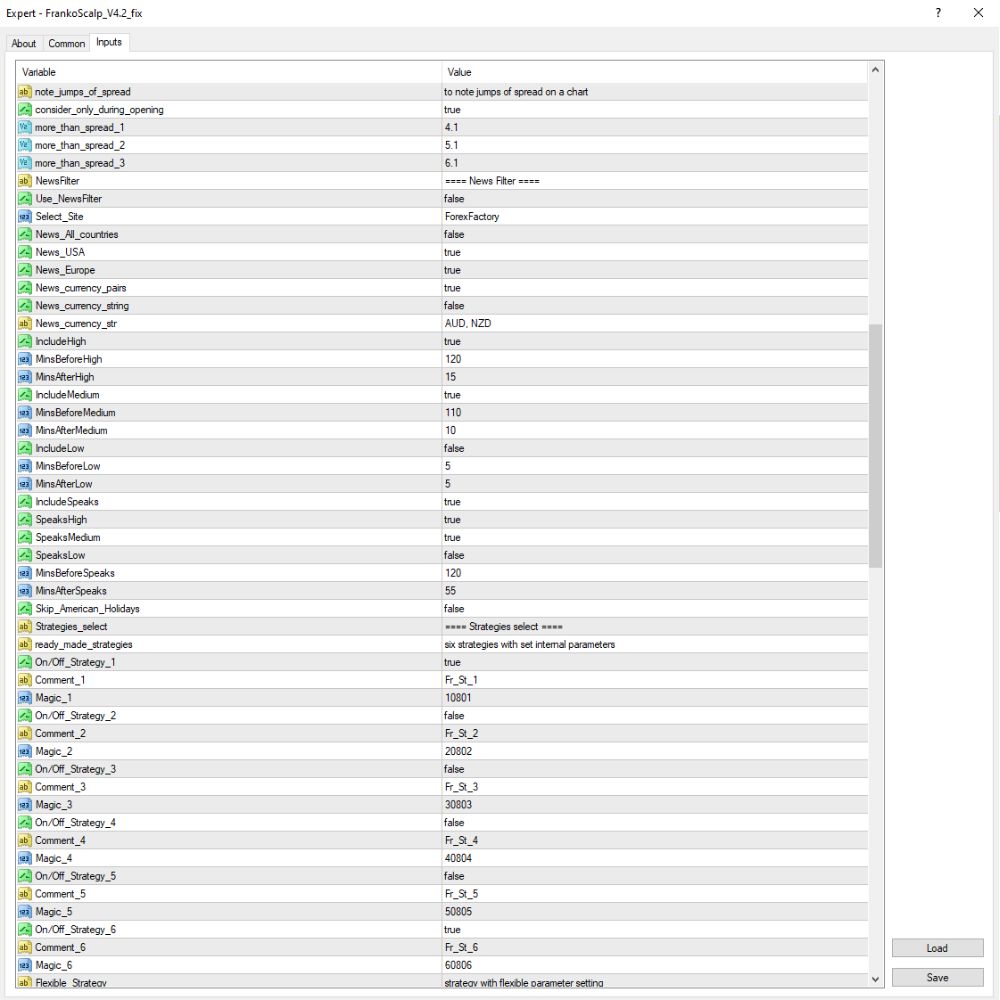Click the boolean icon for IncludeMedium

(x=25, y=395)
